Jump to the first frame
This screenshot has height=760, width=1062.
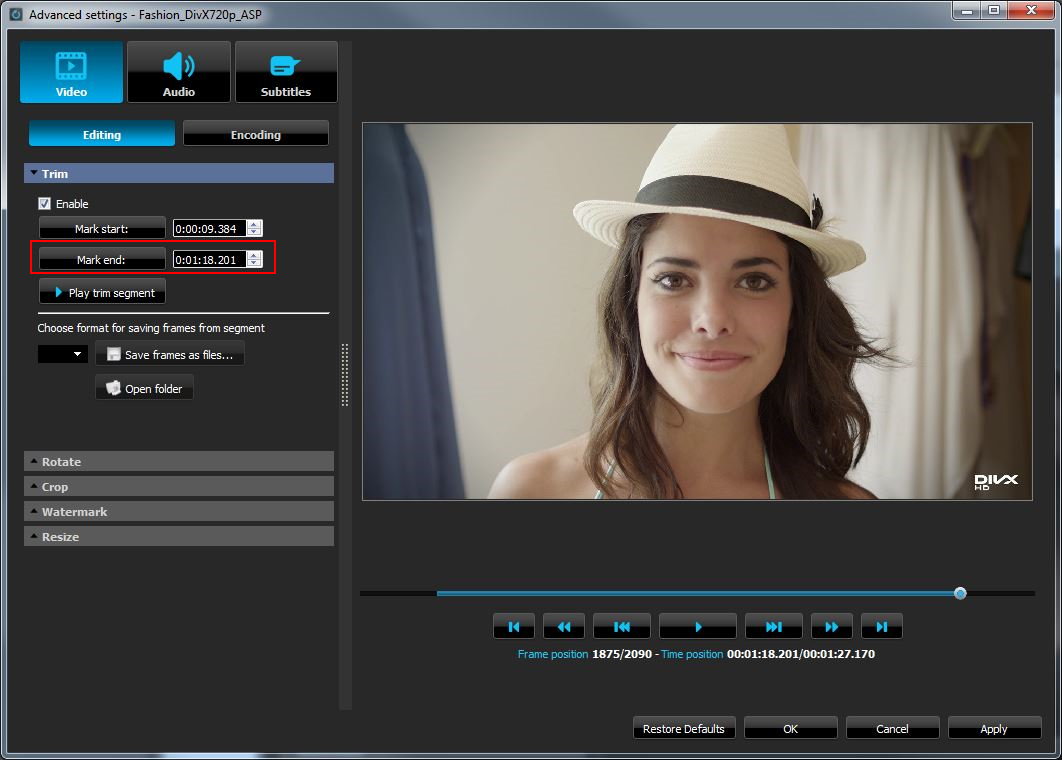click(x=513, y=625)
